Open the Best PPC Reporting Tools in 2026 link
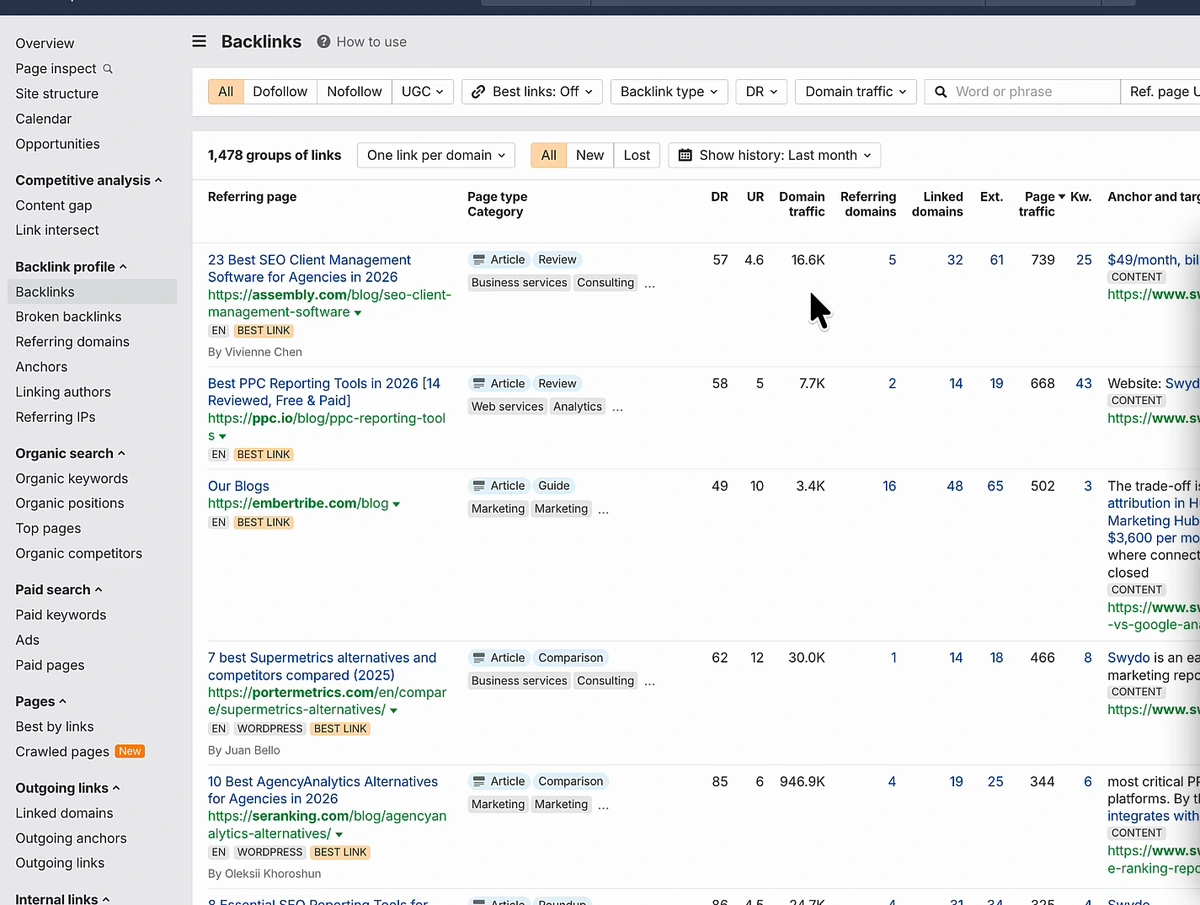The width and height of the screenshot is (1200, 905). click(324, 392)
